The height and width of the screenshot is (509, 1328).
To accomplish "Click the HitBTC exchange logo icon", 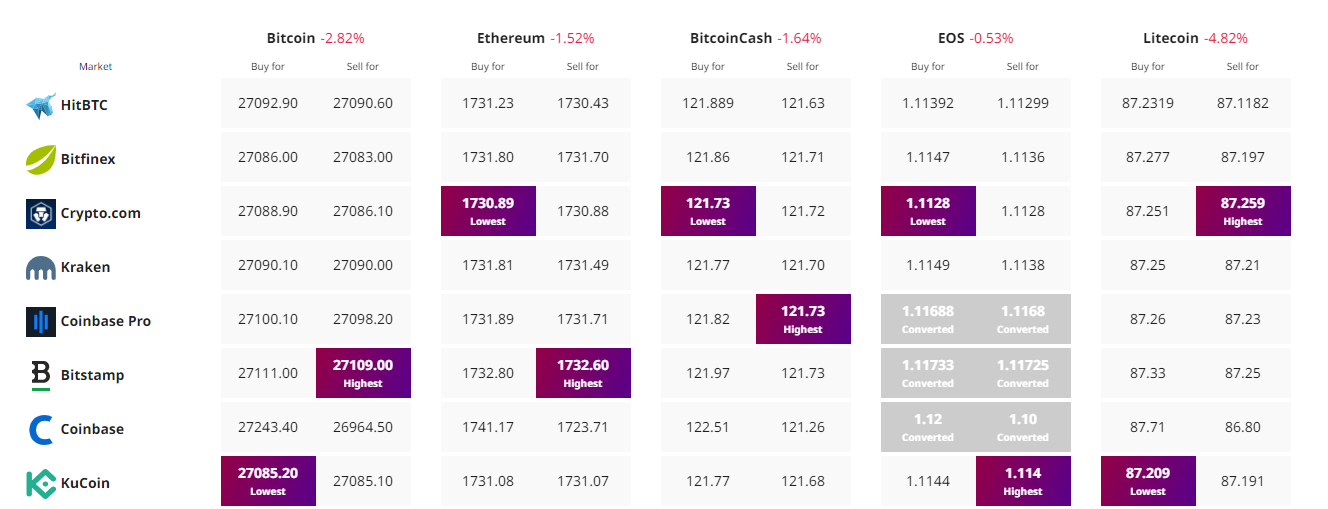I will tap(40, 105).
